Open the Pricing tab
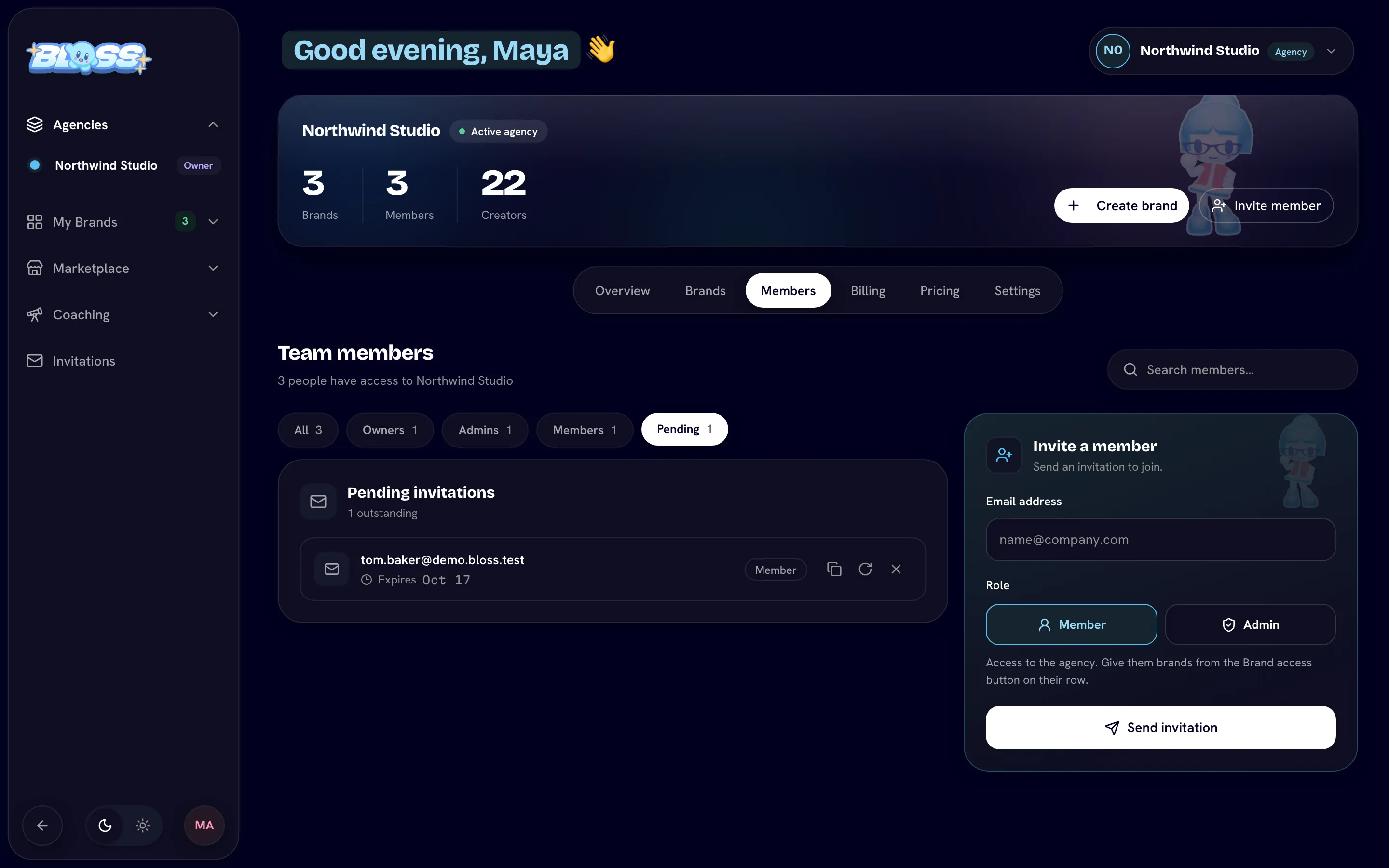This screenshot has width=1389, height=868. pos(940,290)
